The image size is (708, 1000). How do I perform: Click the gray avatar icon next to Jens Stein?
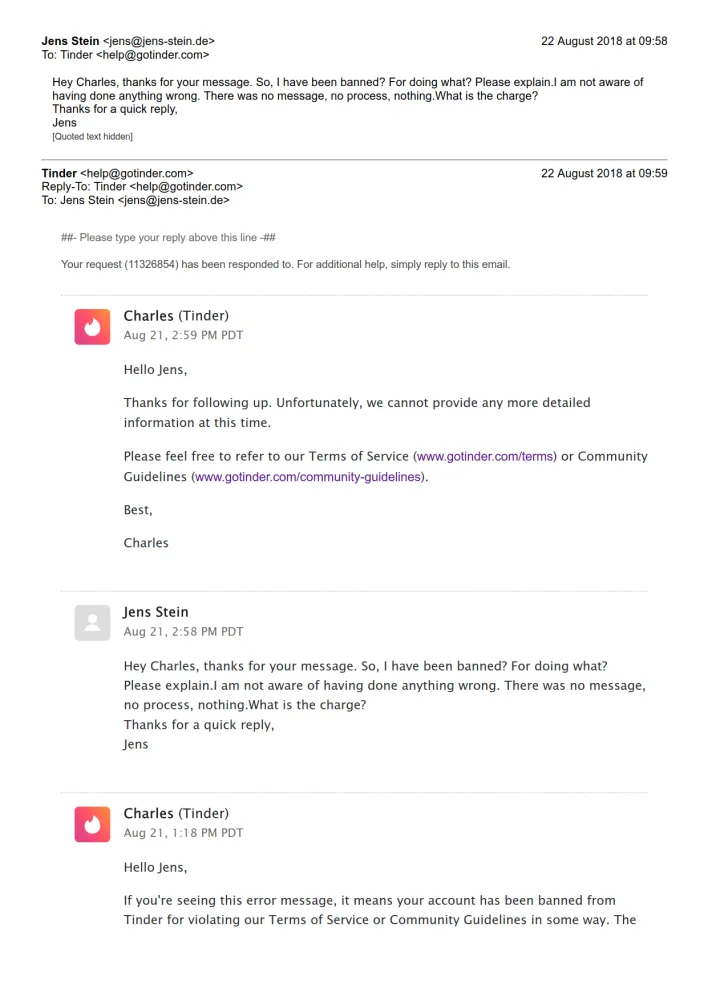(92, 623)
